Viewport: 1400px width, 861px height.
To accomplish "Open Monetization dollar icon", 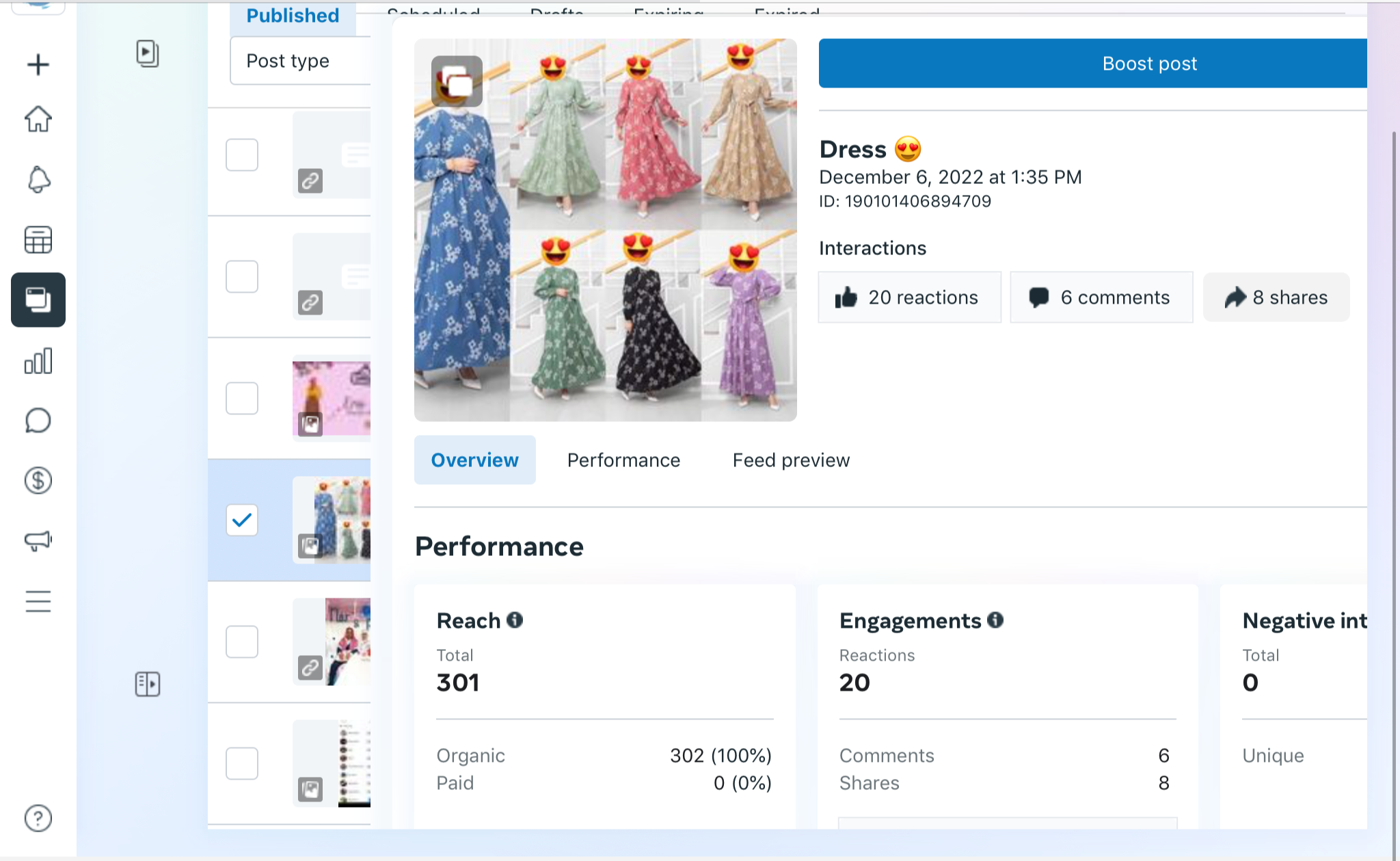I will (38, 481).
